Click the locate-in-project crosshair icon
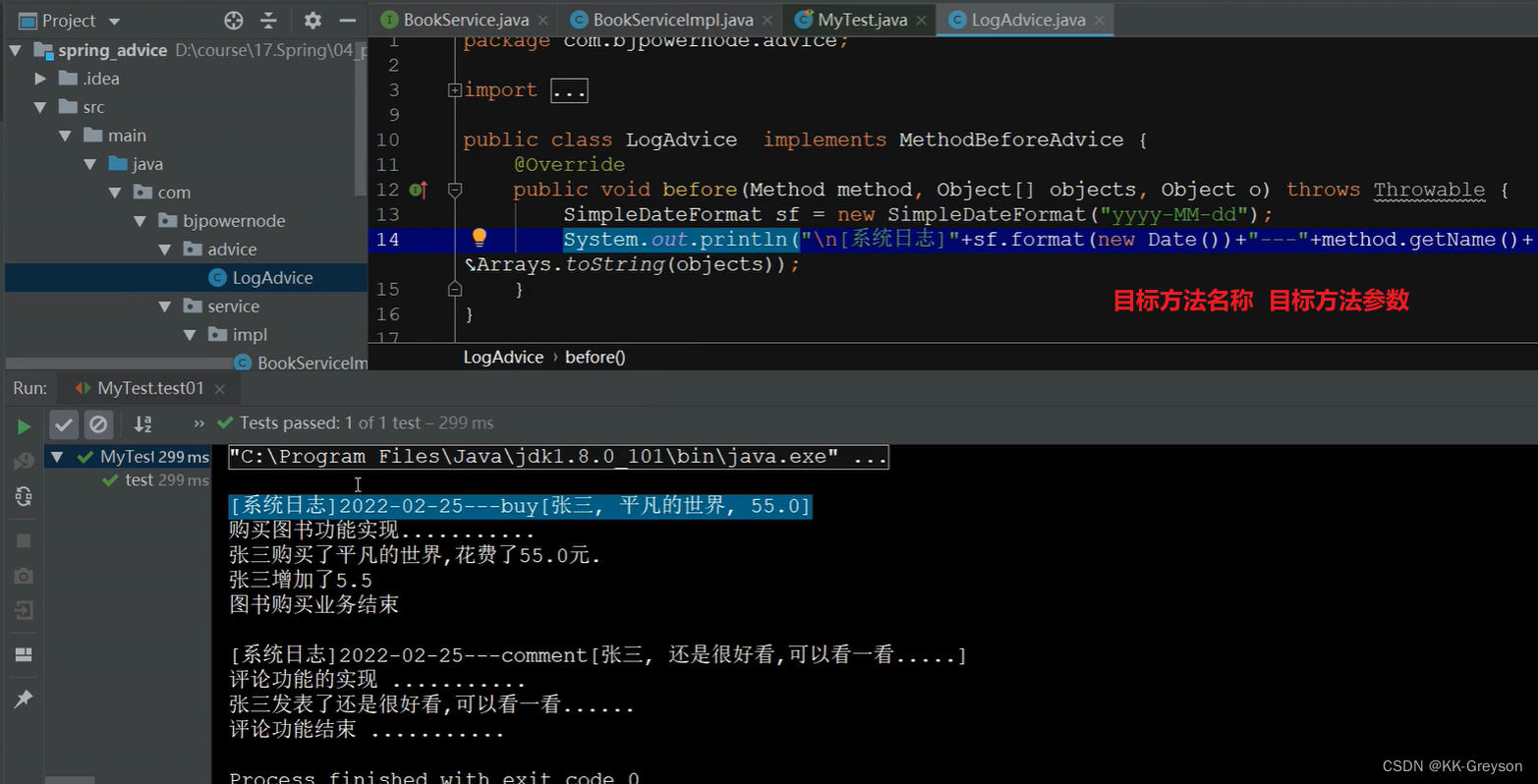 pyautogui.click(x=233, y=20)
